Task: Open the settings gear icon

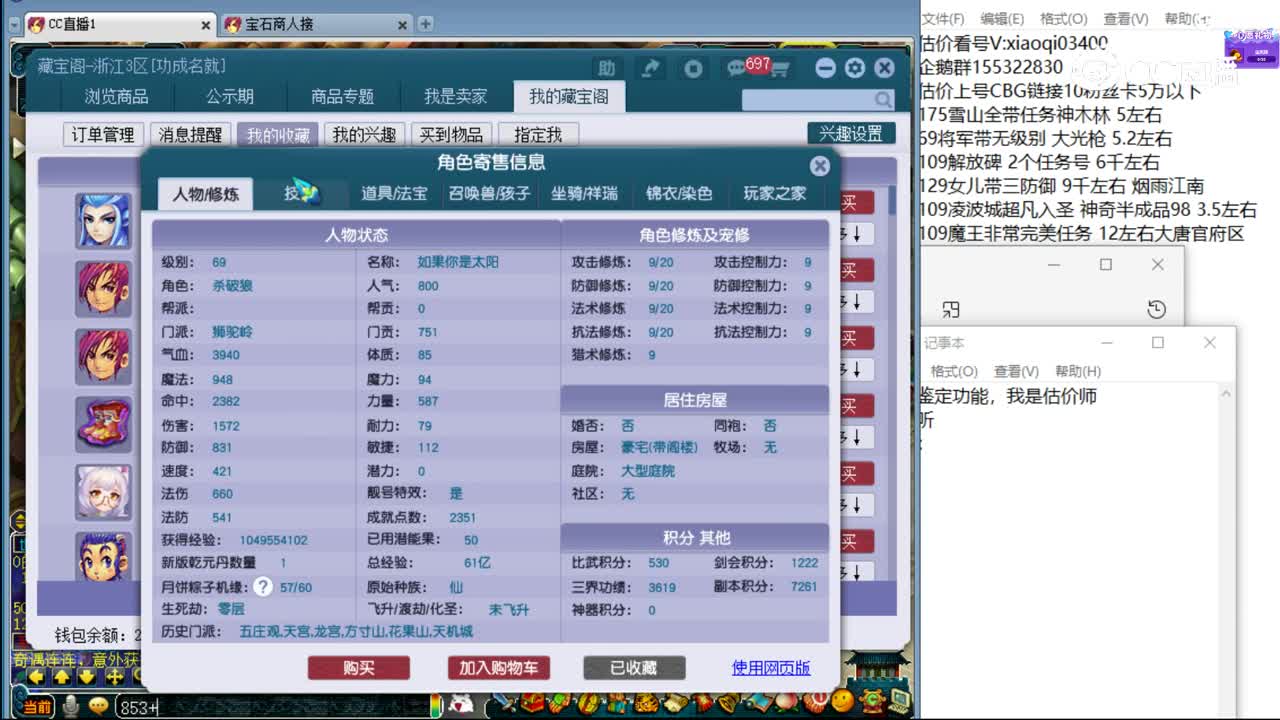Action: coord(854,68)
